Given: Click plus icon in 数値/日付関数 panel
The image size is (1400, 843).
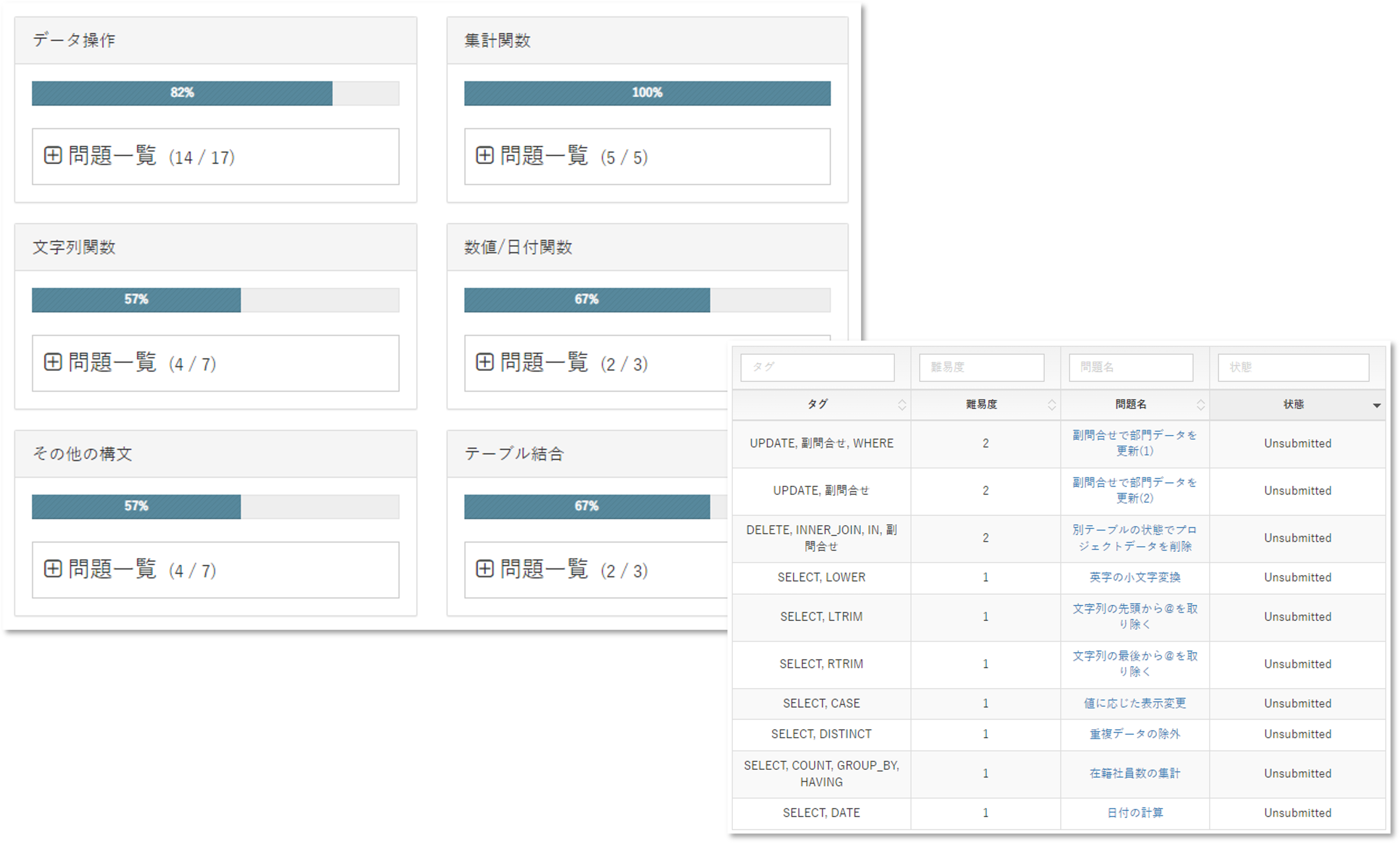Looking at the screenshot, I should (484, 362).
